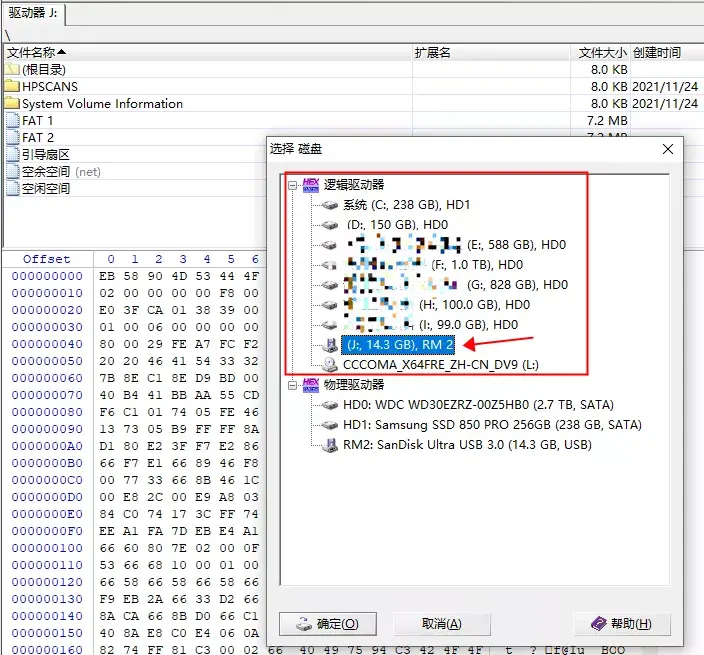Click the 逻辑驱动器 label
Viewport: 704px width, 655px height.
click(x=354, y=185)
